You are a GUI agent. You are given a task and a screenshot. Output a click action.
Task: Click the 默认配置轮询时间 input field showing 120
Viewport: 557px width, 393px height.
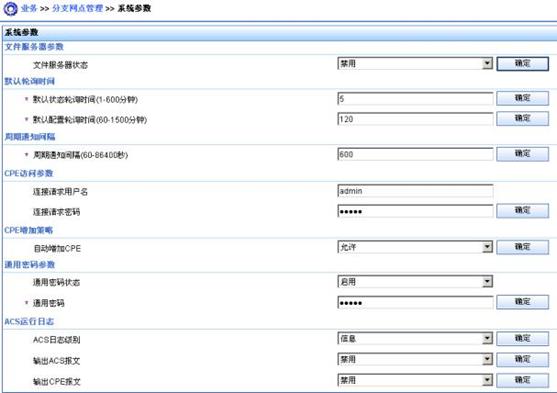coord(415,119)
